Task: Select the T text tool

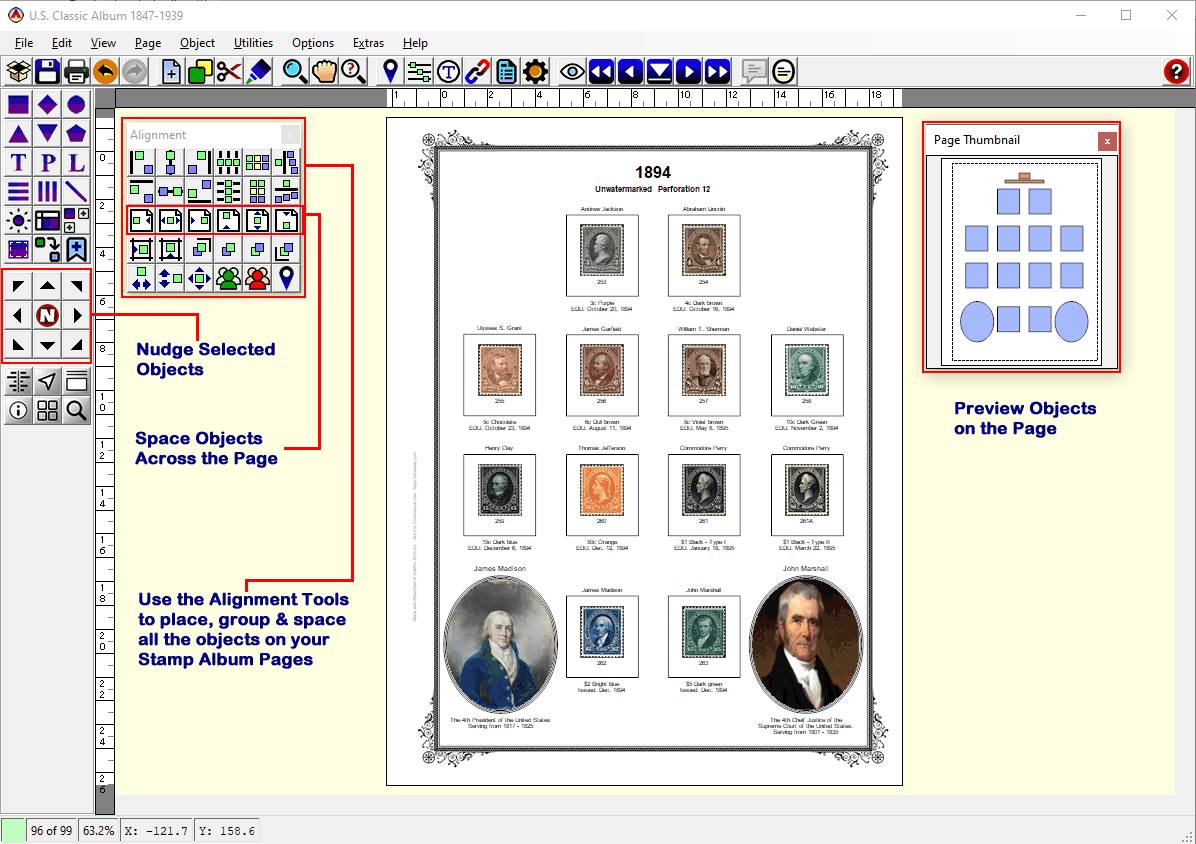Action: [x=18, y=162]
